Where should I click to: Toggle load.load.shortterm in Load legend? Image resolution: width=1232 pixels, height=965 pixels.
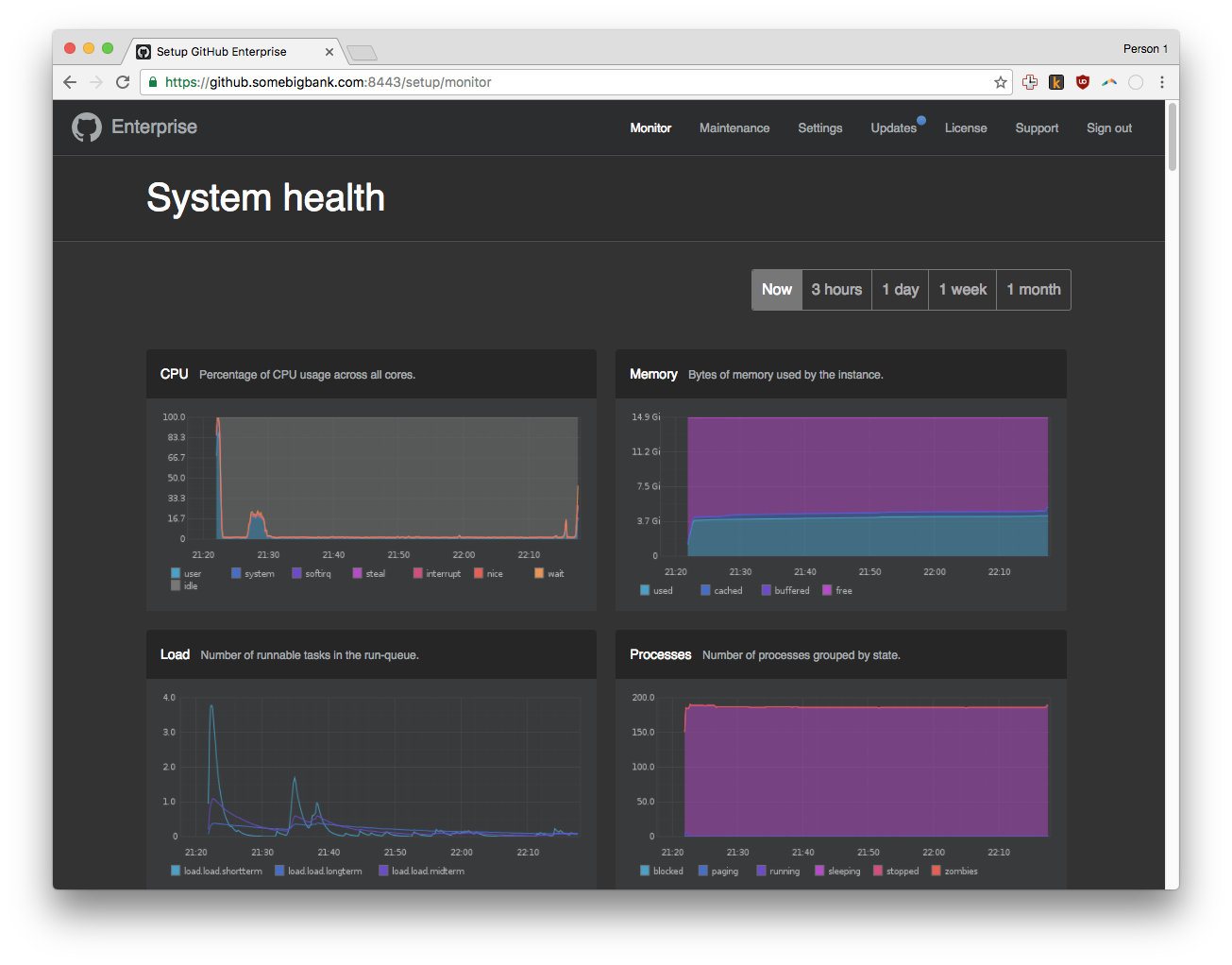click(x=216, y=871)
